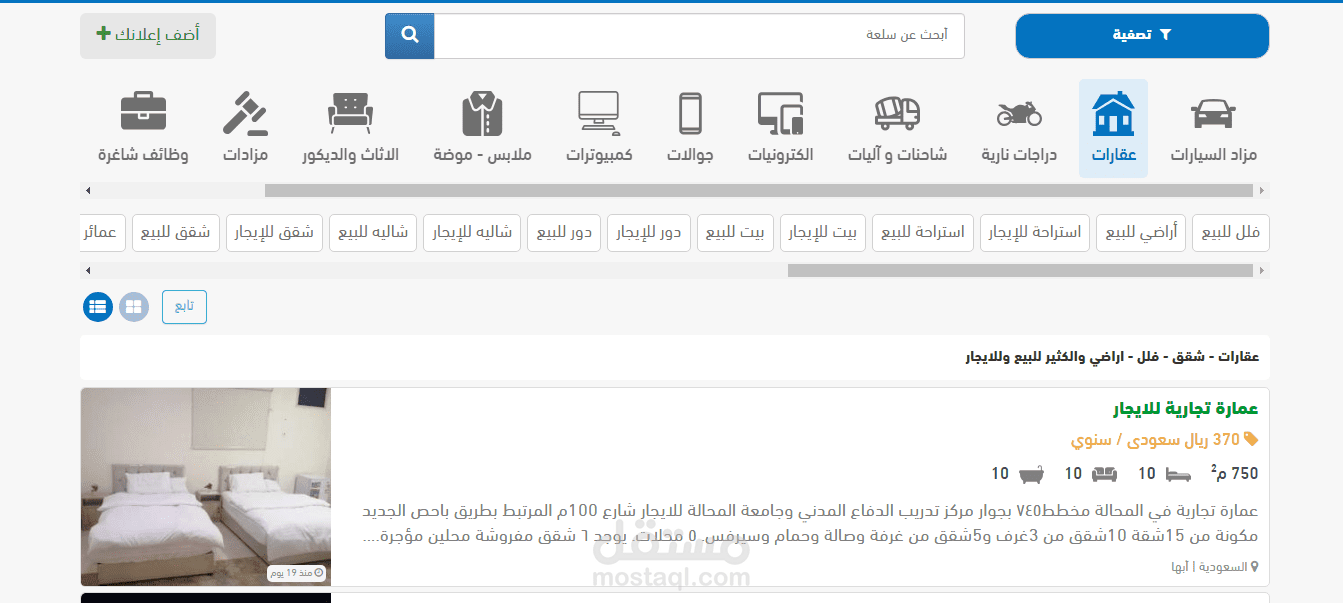
Task: Open the مزاد السيارات car auction category
Action: [x=1213, y=125]
